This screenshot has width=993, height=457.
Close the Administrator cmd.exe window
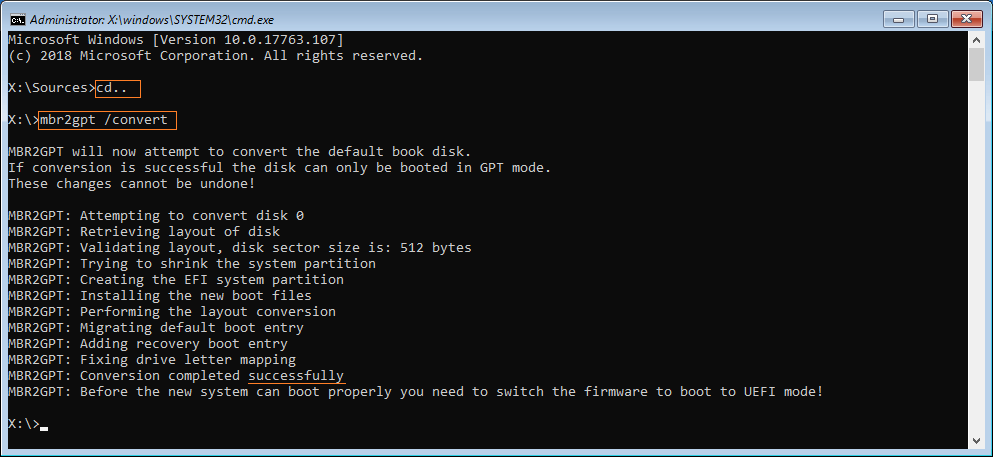coord(966,18)
